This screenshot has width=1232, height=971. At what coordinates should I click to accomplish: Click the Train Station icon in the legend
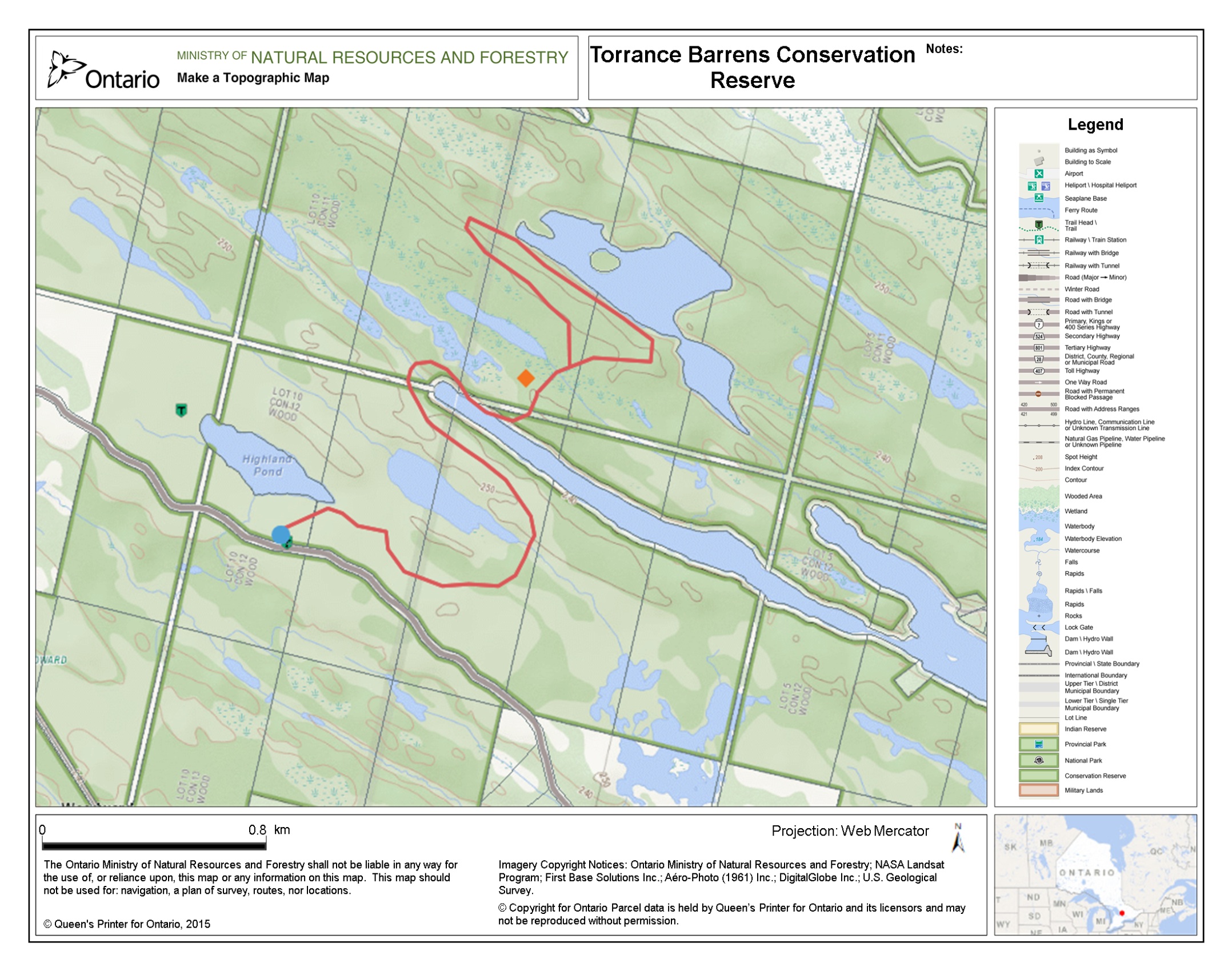pos(1039,240)
